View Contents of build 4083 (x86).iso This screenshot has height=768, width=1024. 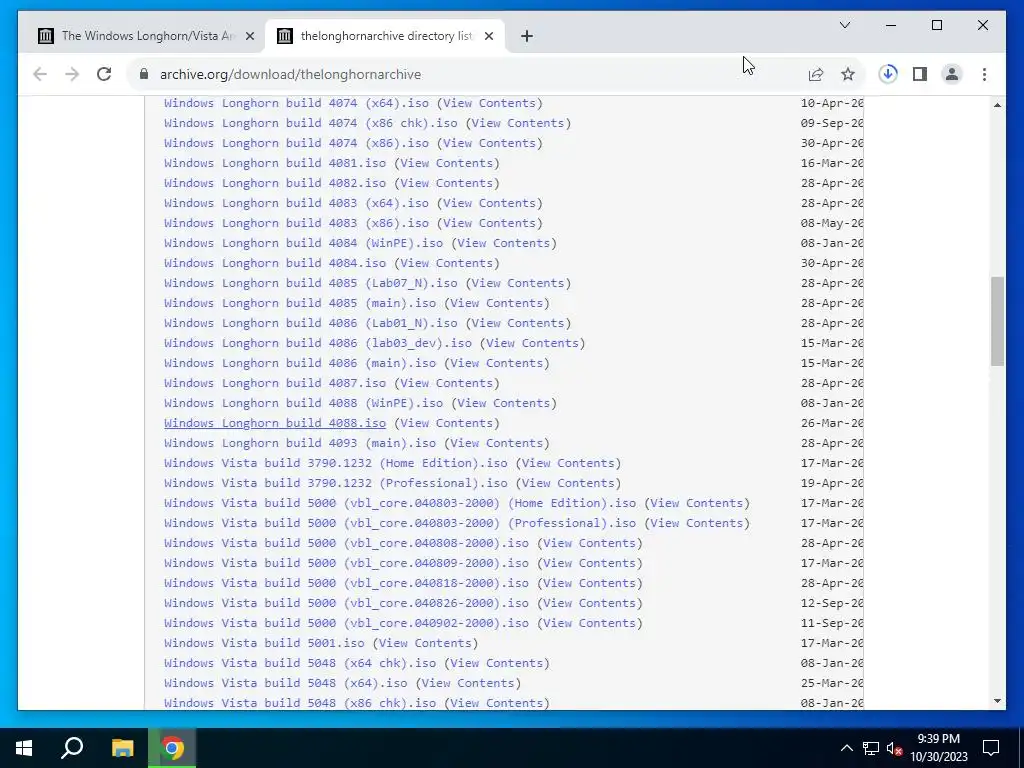point(490,223)
